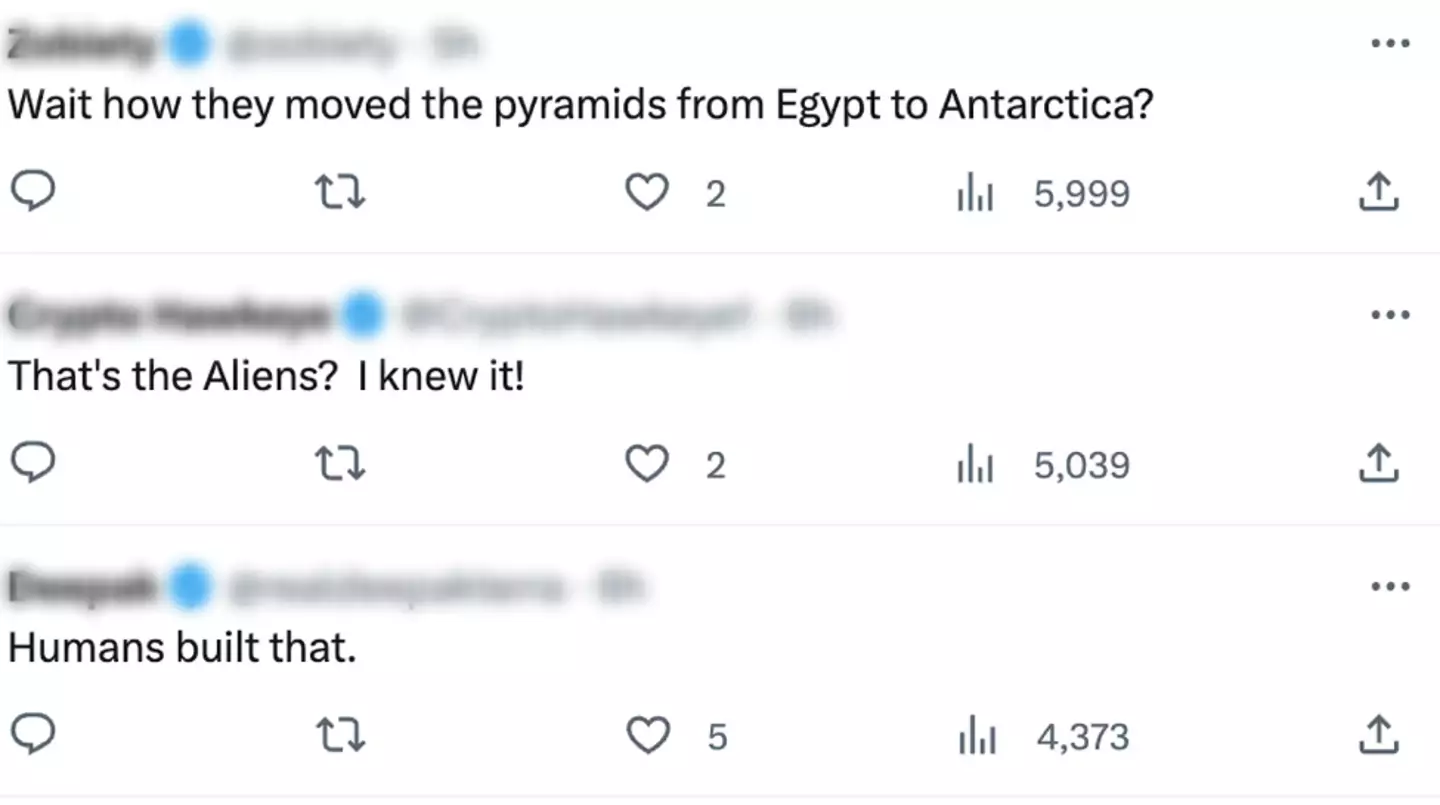Share the pyramids Antarctica tweet
The width and height of the screenshot is (1440, 805).
[x=1377, y=192]
